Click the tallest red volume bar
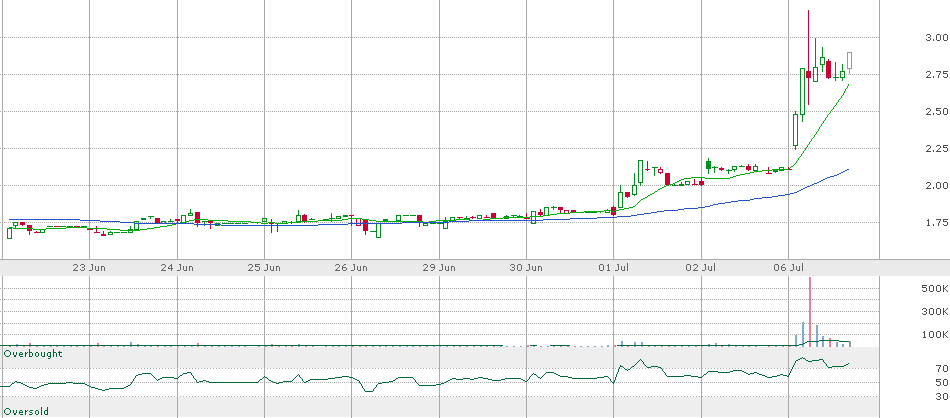 click(x=809, y=311)
